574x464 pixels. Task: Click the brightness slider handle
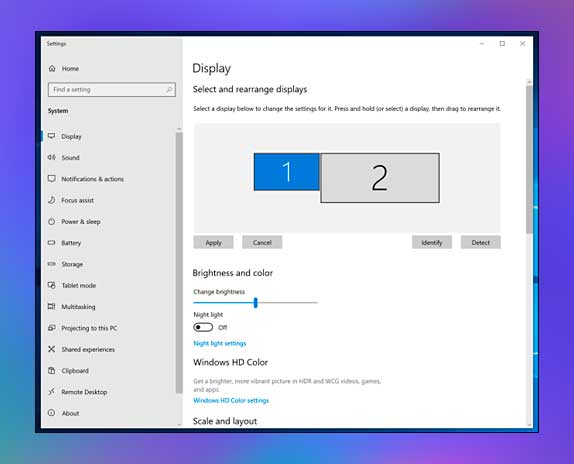tap(256, 303)
